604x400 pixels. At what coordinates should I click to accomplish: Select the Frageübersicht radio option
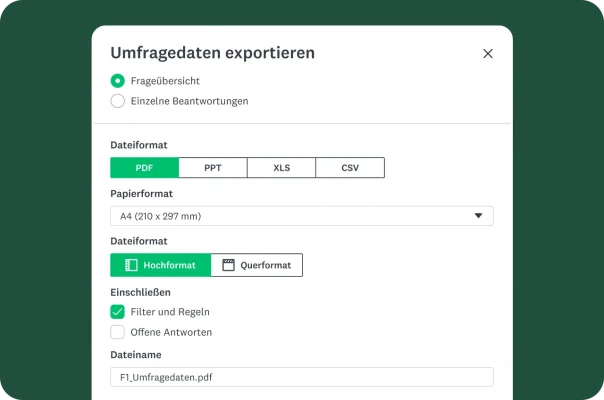tap(117, 81)
